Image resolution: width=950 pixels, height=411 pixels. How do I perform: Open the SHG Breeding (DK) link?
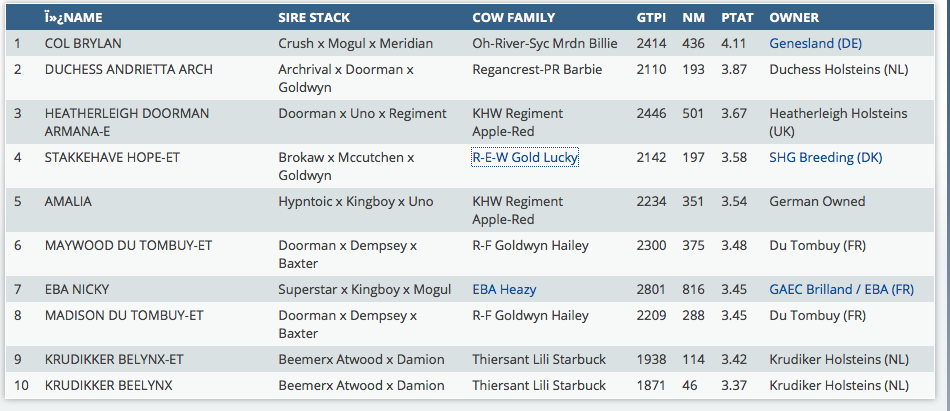pos(825,157)
